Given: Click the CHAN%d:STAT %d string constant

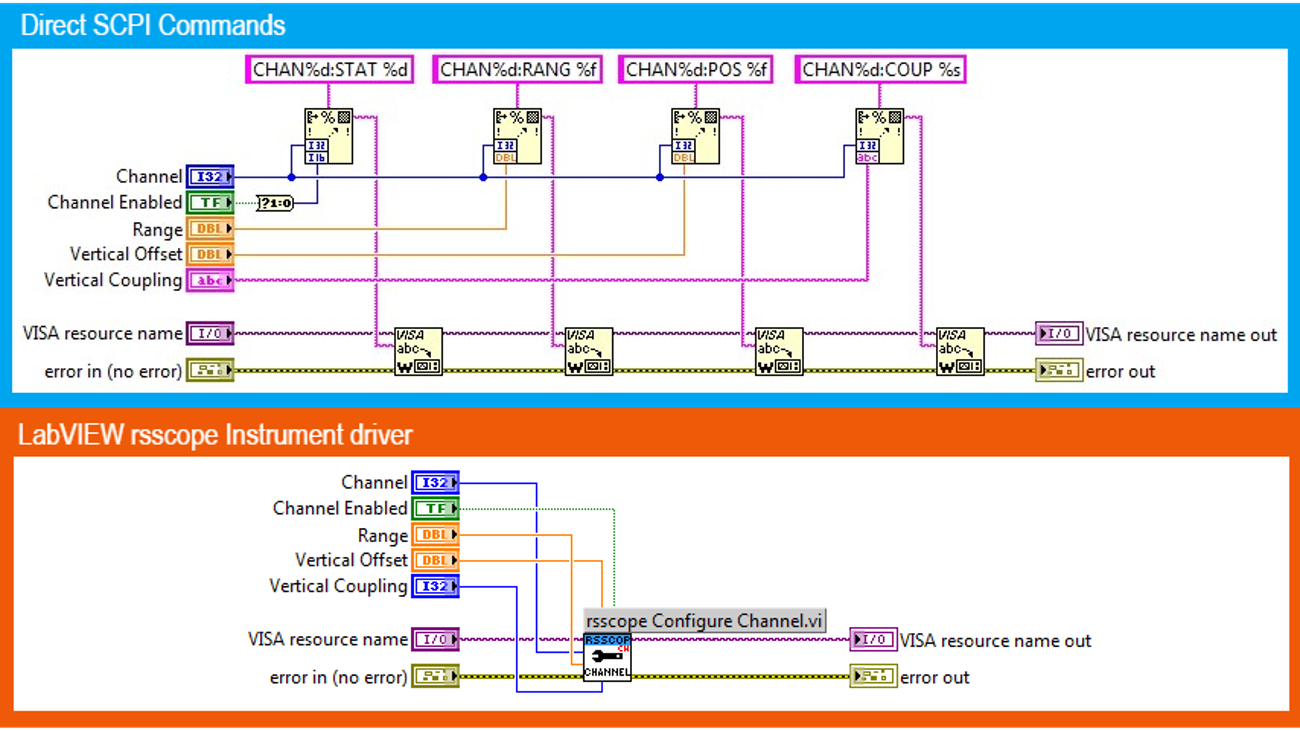Looking at the screenshot, I should (x=329, y=70).
